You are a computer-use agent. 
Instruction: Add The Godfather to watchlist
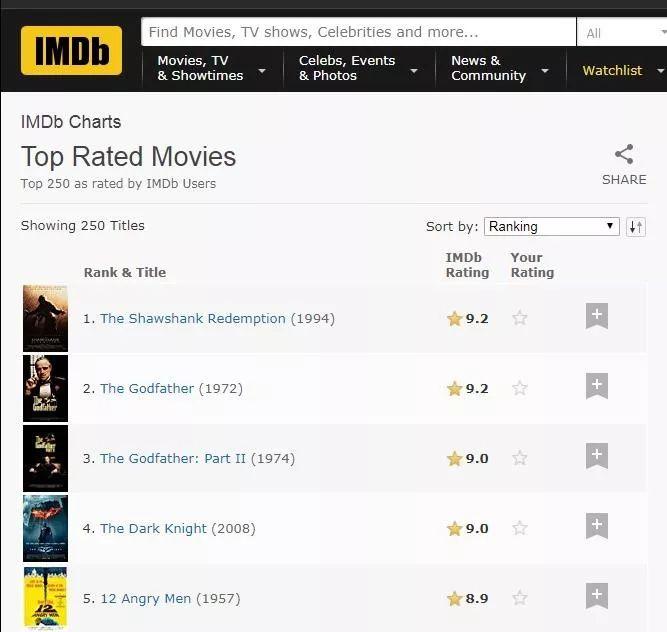[x=597, y=386]
